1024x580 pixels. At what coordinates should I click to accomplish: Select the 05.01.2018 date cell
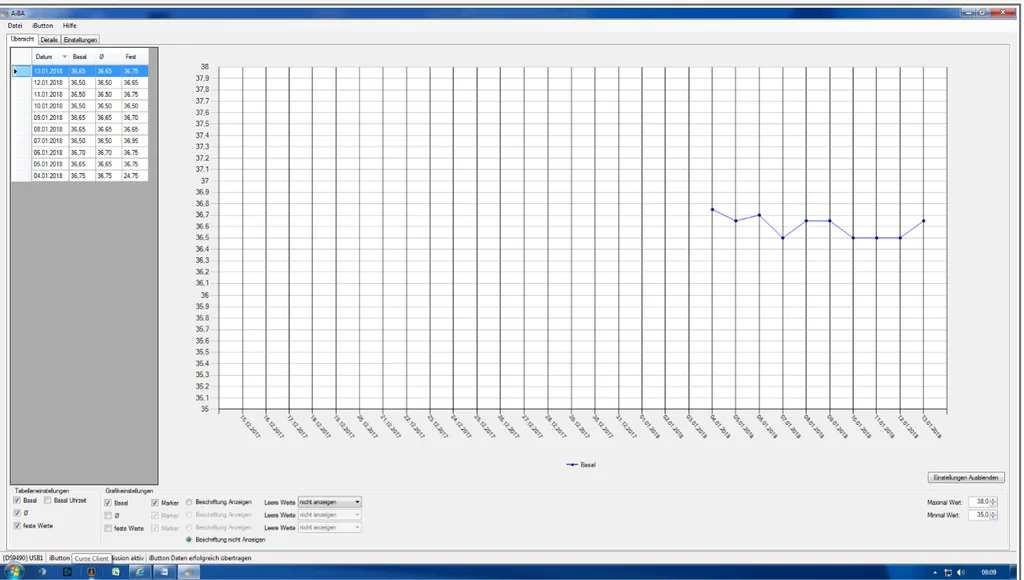(x=48, y=164)
